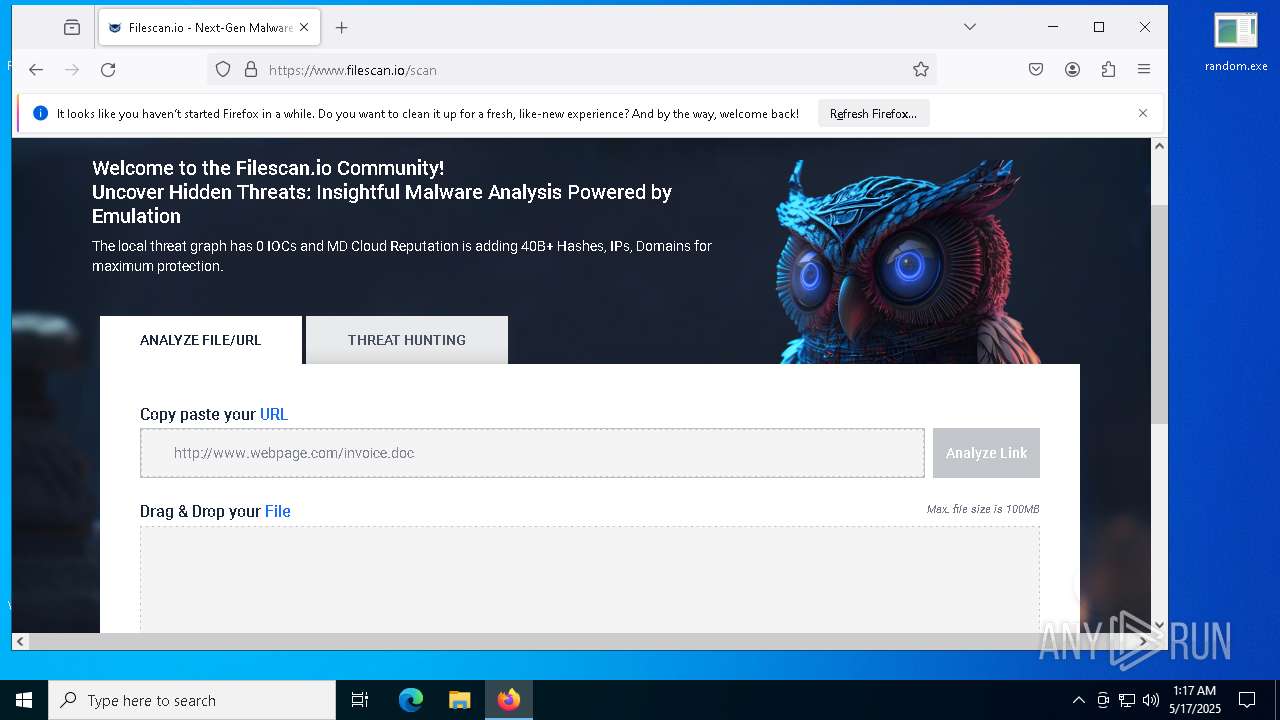This screenshot has width=1280, height=720.
Task: Click the taskbar search box
Action: coord(192,700)
